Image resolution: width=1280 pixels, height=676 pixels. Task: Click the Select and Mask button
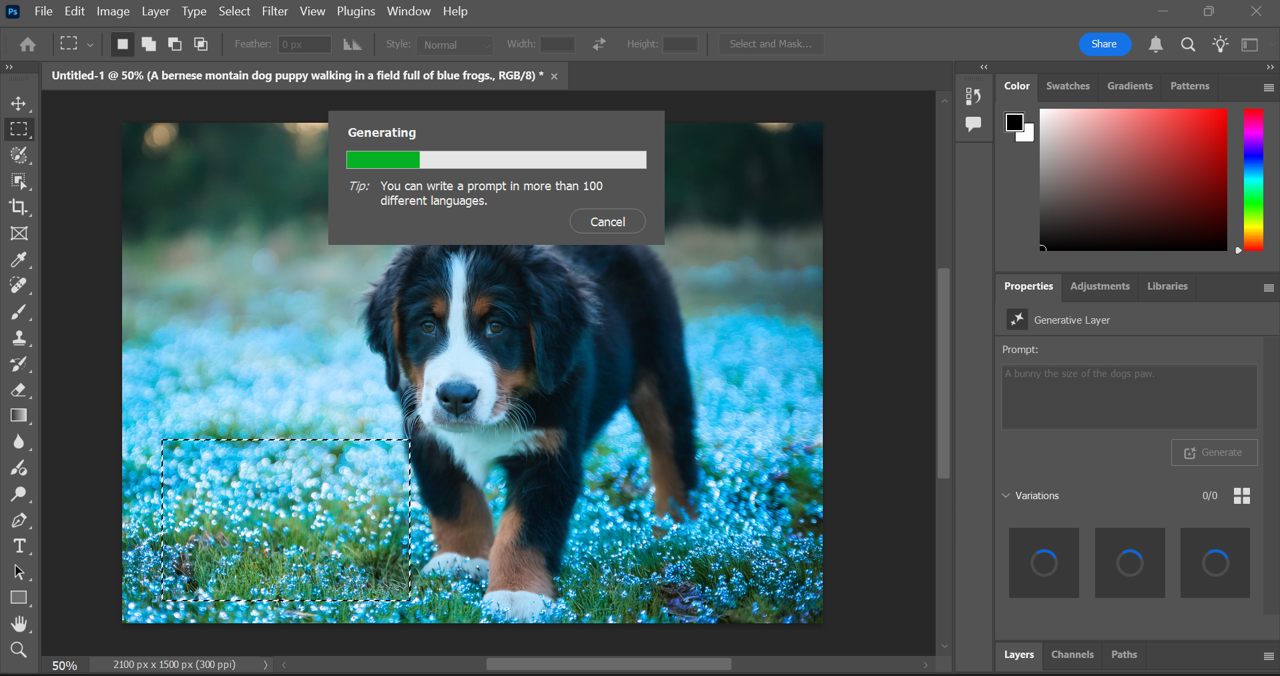tap(771, 44)
